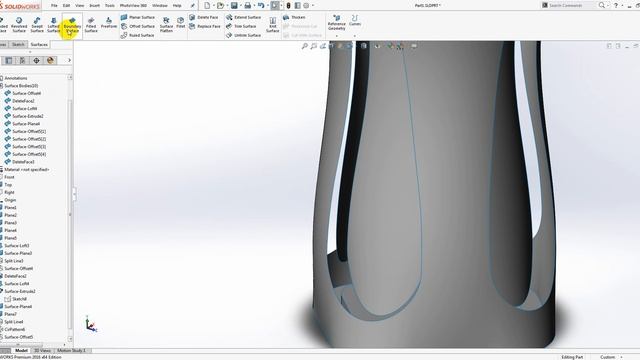Open the Window menu
Viewport: 640px width, 360px height.
click(160, 6)
